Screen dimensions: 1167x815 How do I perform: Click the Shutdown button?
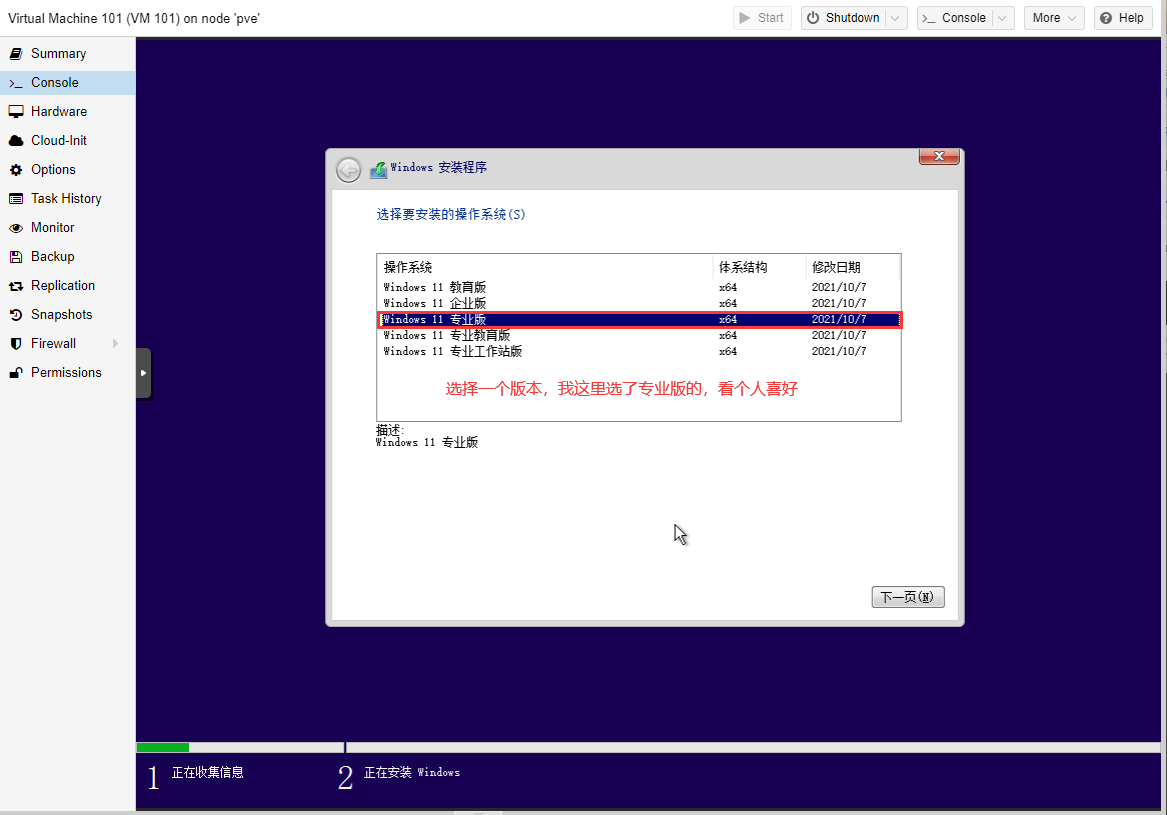click(844, 18)
